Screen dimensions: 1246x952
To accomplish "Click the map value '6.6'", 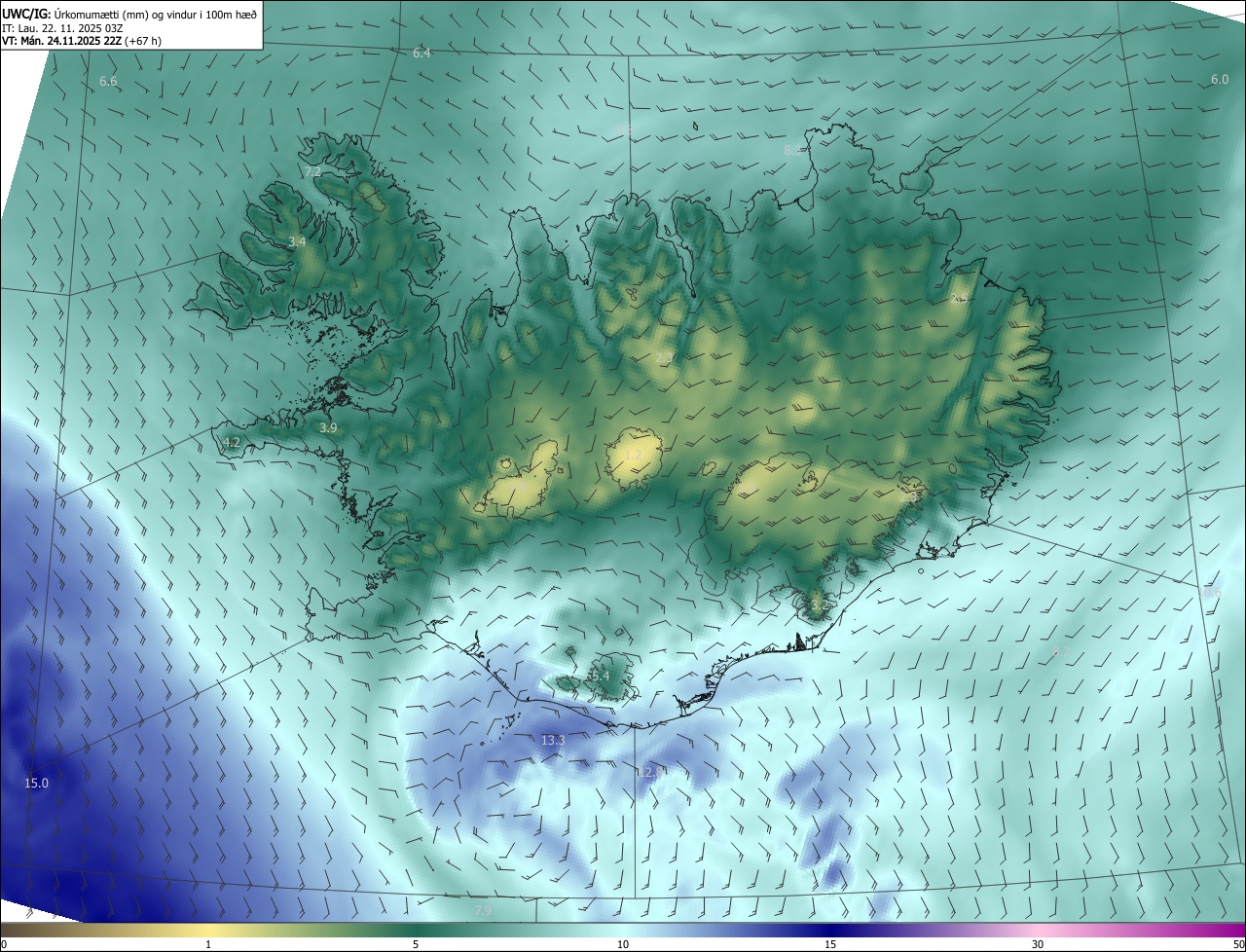I will click(108, 81).
